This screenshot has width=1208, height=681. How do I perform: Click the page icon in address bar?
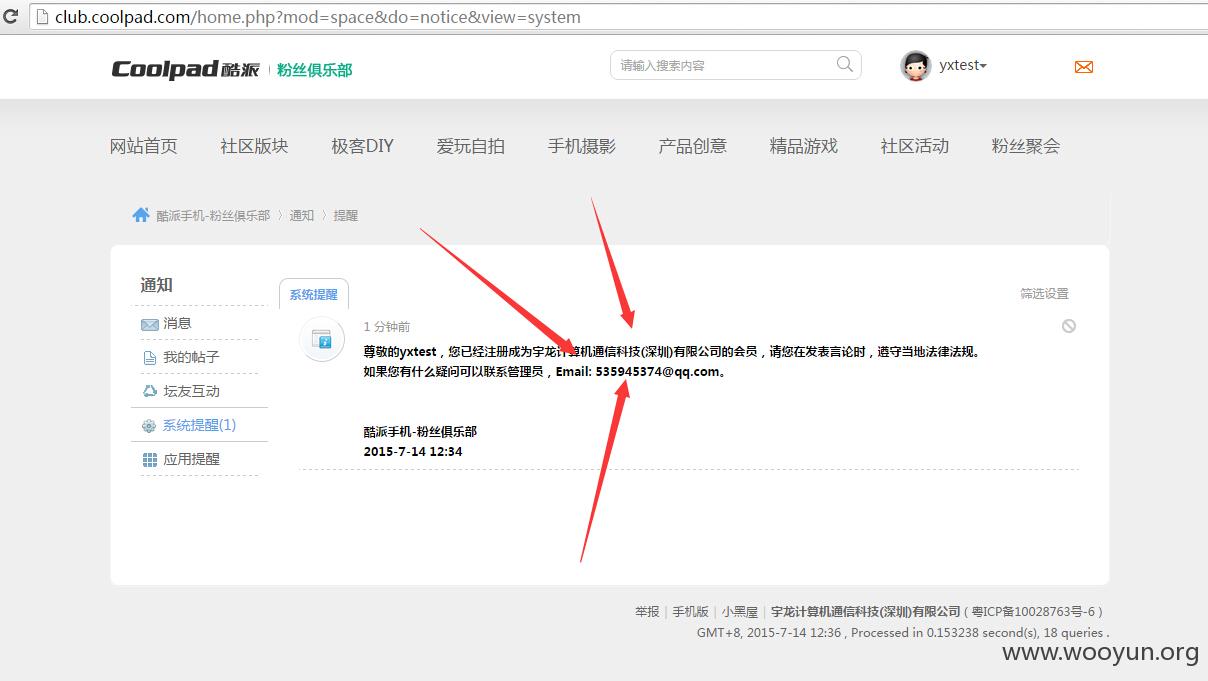[41, 17]
